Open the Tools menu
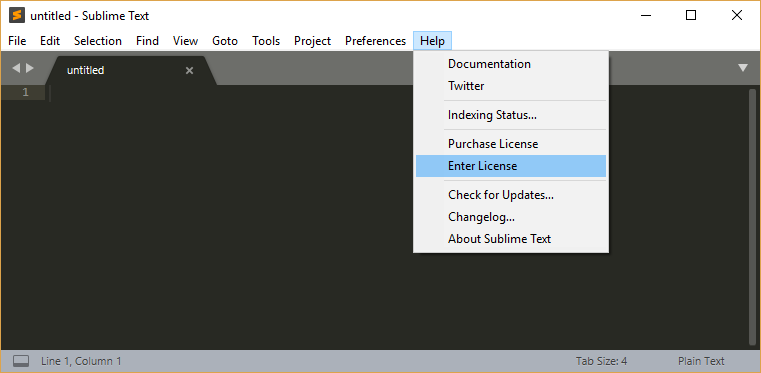761x373 pixels. click(266, 41)
